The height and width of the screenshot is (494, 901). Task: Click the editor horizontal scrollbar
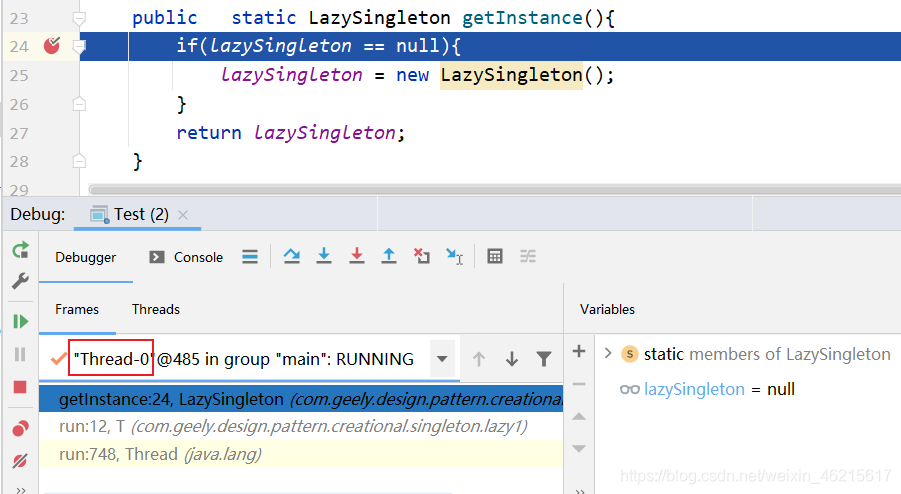(x=495, y=190)
